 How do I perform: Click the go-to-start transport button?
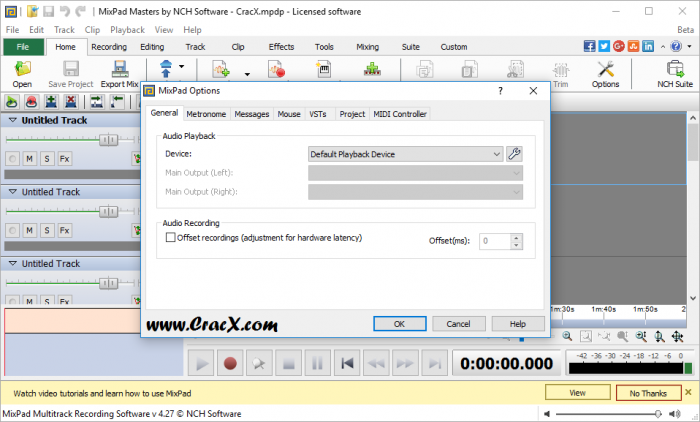tap(347, 363)
